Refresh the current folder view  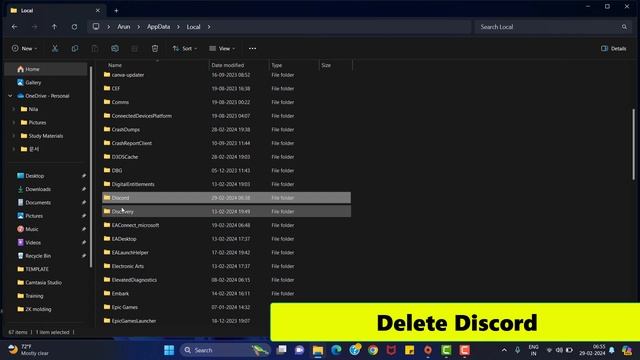[74, 27]
